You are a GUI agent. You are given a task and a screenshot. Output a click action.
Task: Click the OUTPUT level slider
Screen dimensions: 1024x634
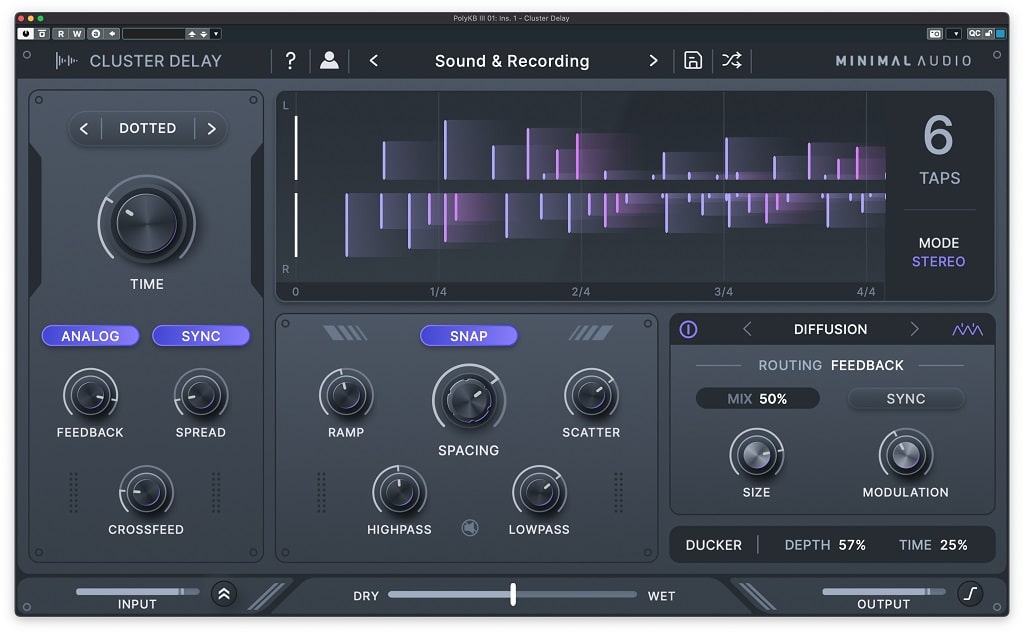884,592
